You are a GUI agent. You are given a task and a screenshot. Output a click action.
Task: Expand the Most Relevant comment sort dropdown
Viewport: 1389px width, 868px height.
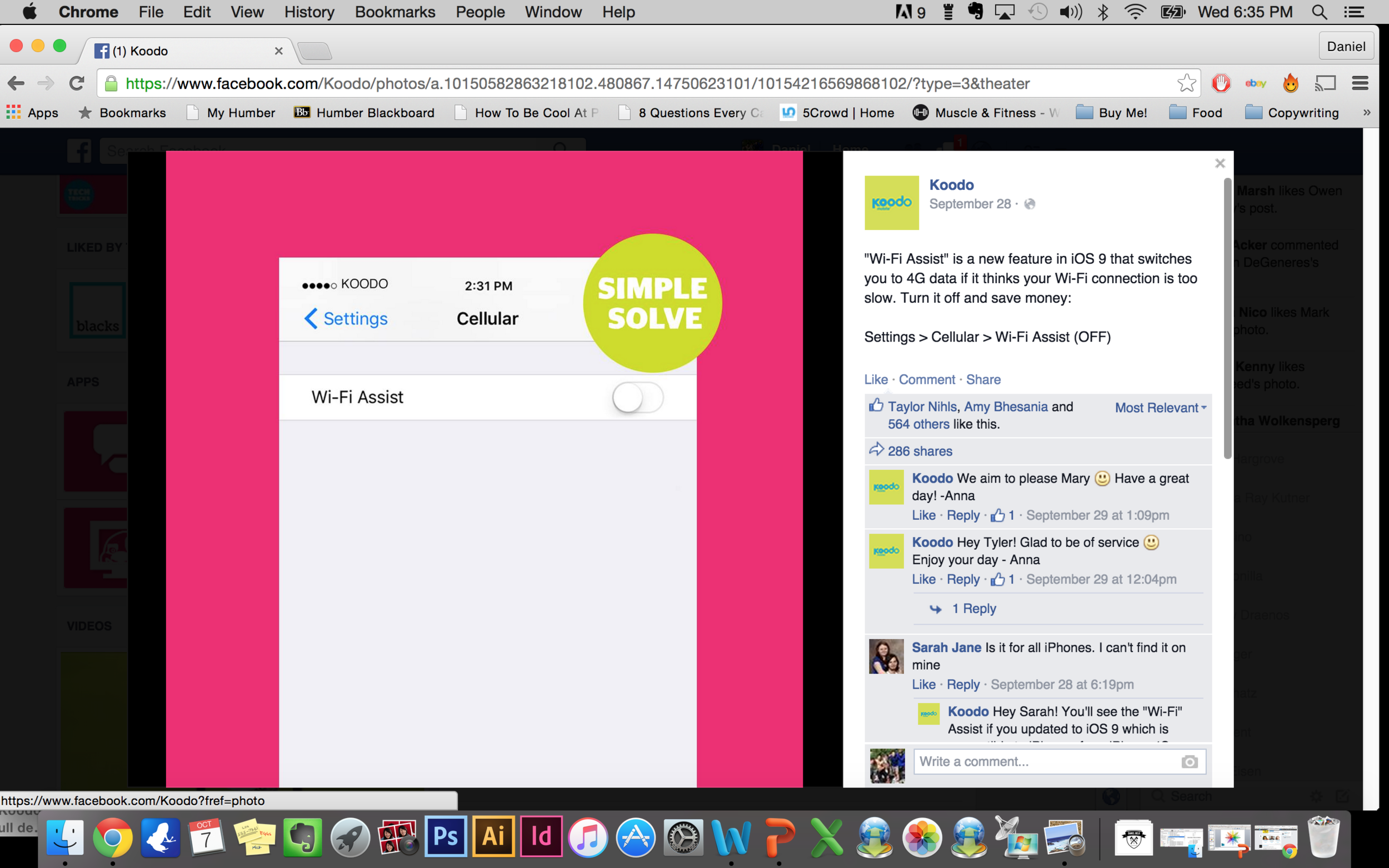click(x=1160, y=408)
